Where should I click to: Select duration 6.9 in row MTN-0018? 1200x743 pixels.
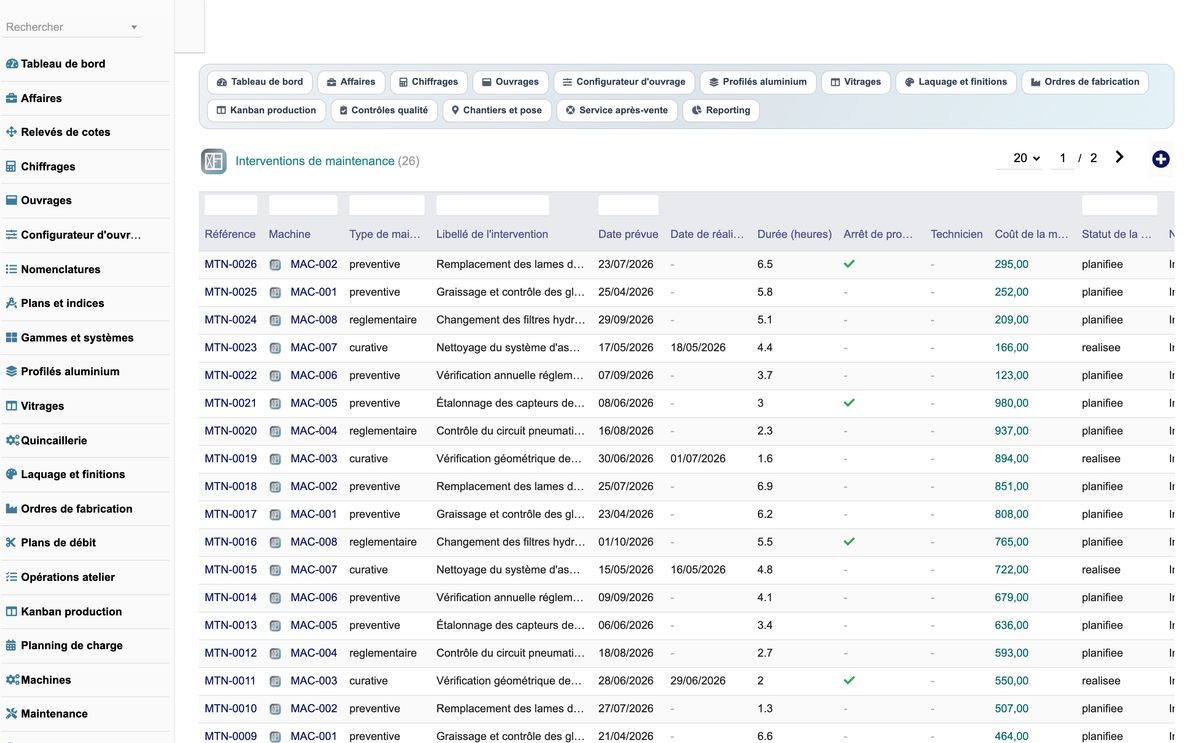(x=766, y=486)
